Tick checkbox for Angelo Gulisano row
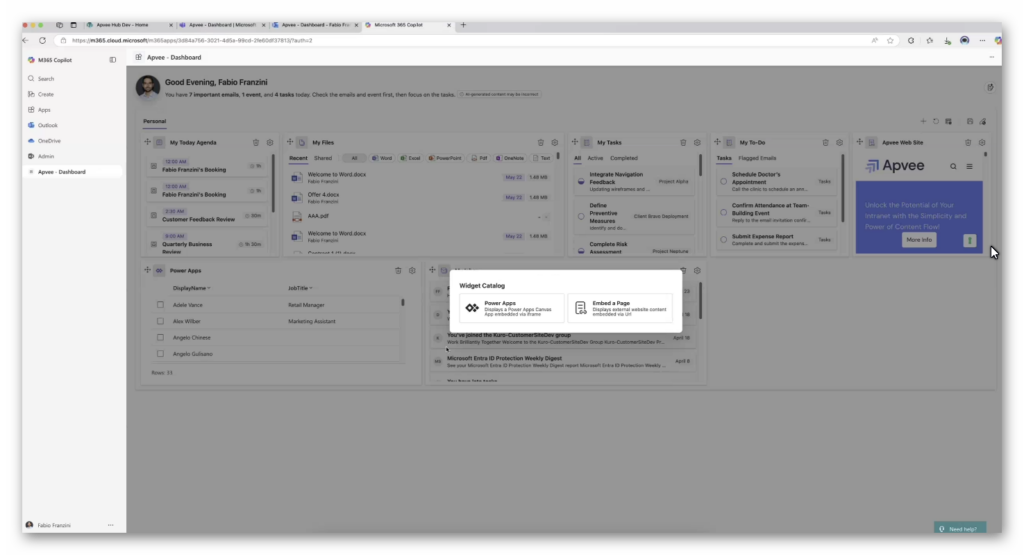This screenshot has width=1024, height=555. [160, 354]
